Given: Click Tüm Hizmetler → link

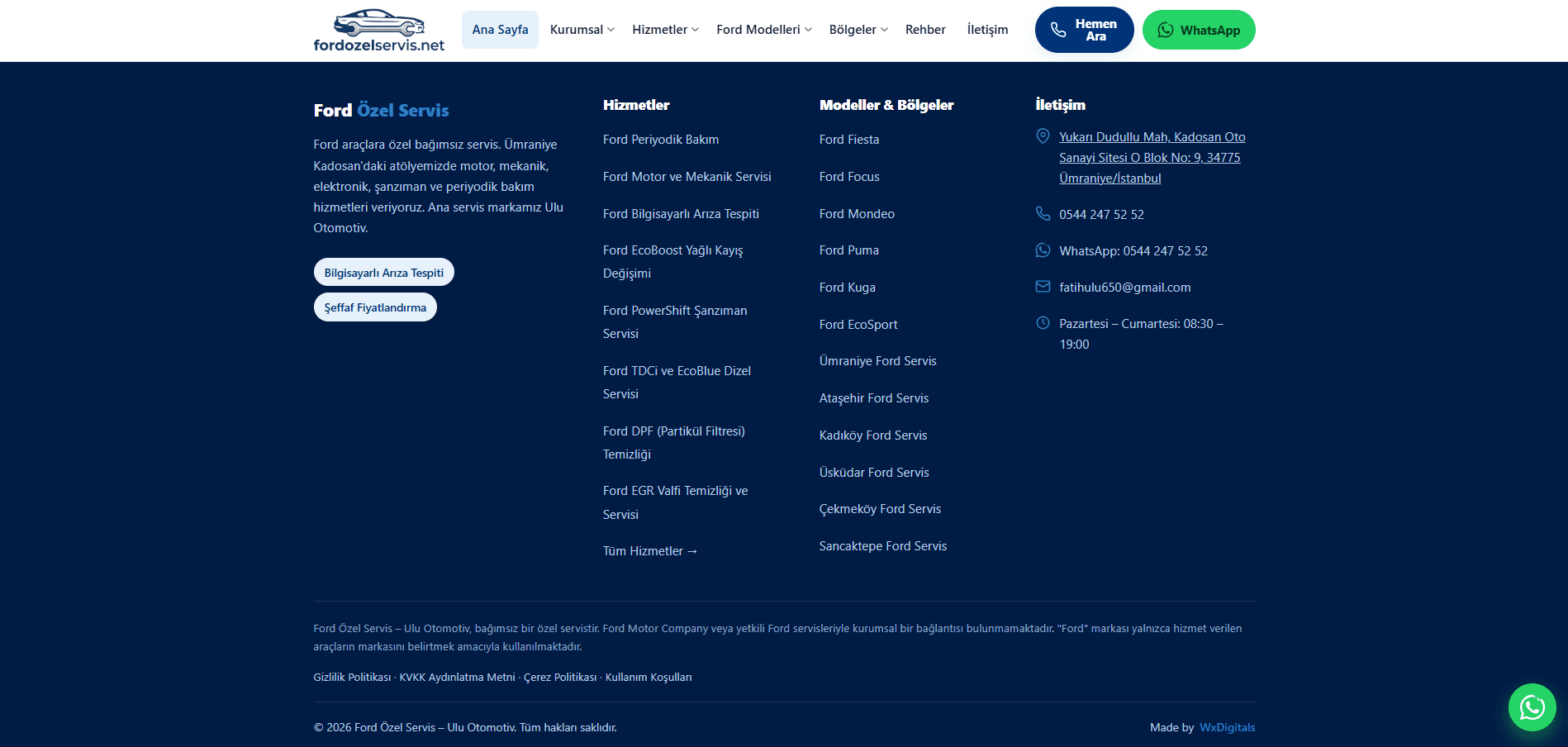Looking at the screenshot, I should coord(650,551).
